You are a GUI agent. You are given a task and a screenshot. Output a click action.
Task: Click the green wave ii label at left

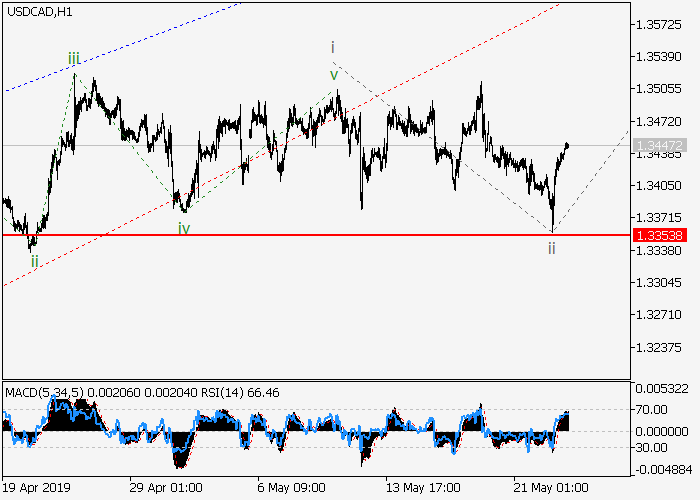tap(34, 261)
